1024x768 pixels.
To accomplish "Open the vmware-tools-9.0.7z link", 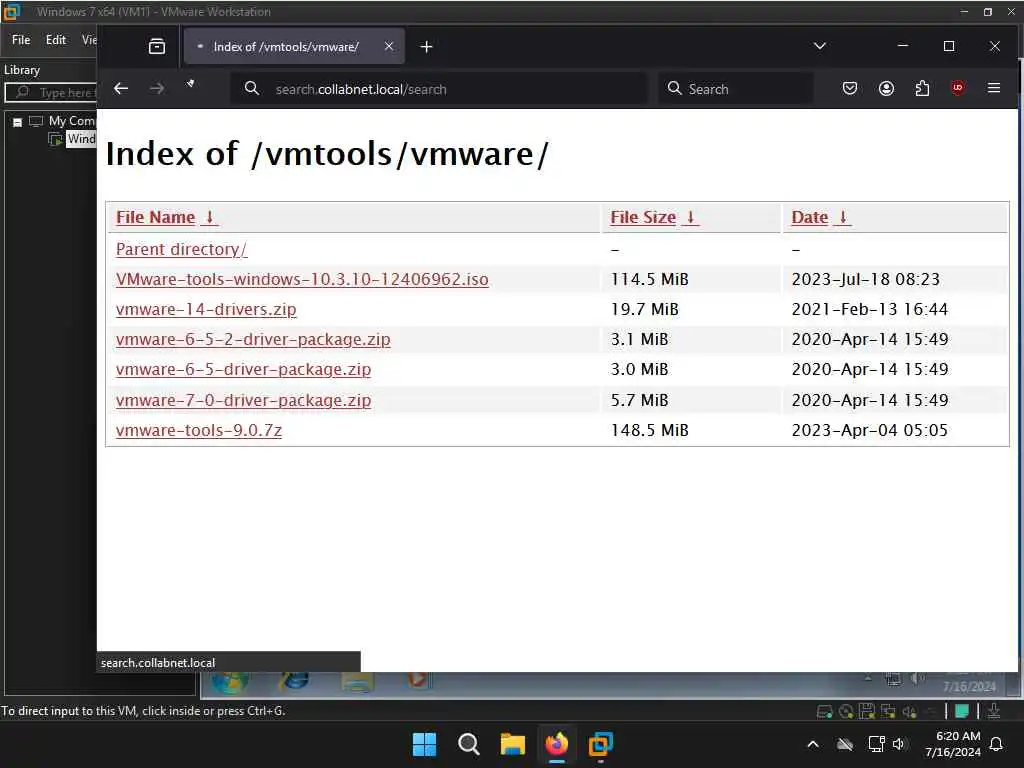I will pos(199,430).
